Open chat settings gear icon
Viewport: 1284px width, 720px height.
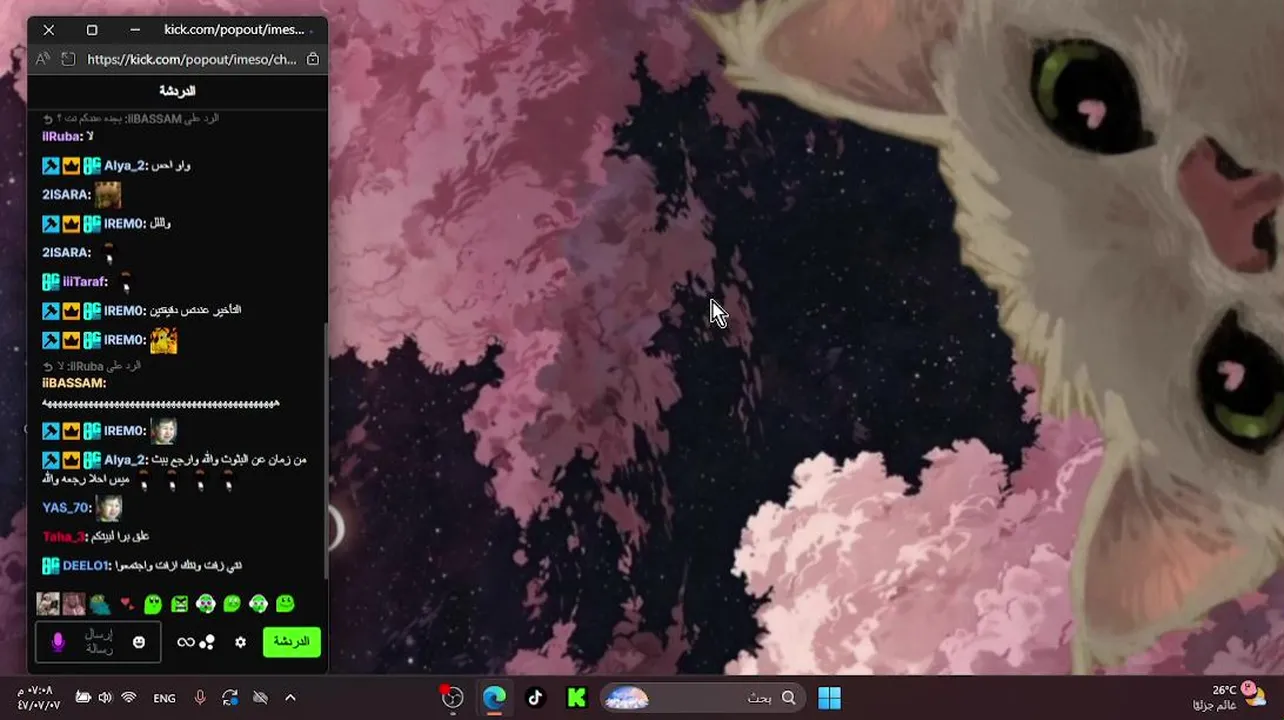click(x=240, y=642)
